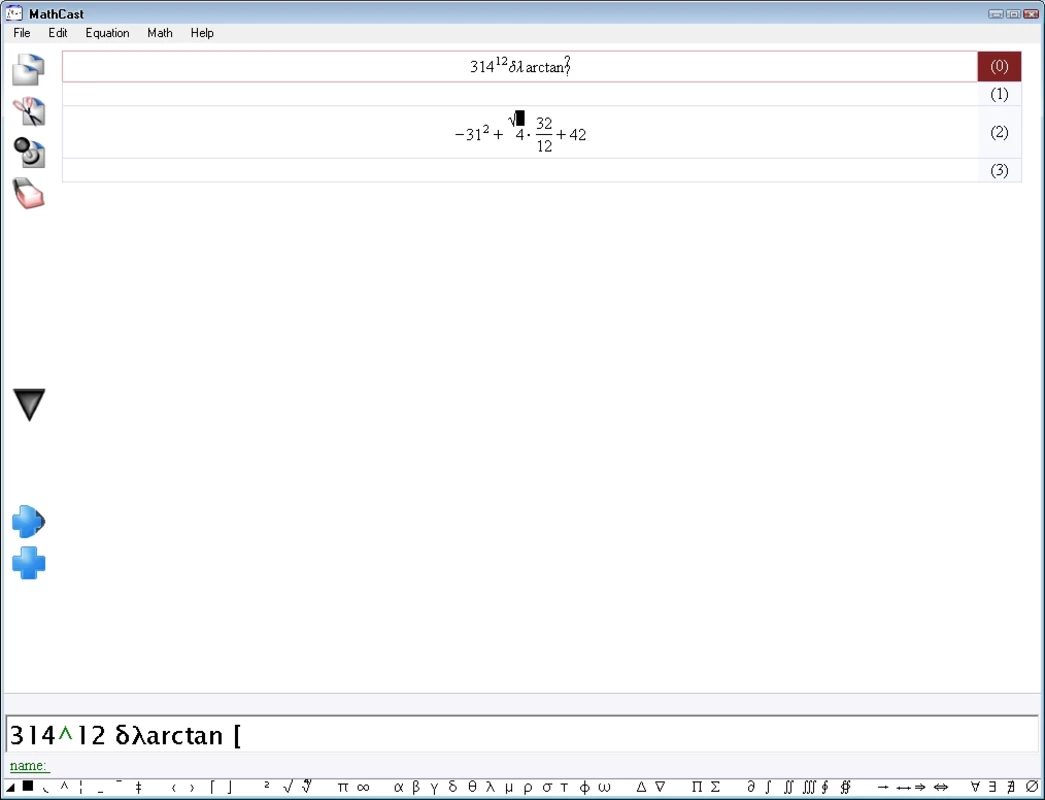Insert the omega symbol

point(604,787)
